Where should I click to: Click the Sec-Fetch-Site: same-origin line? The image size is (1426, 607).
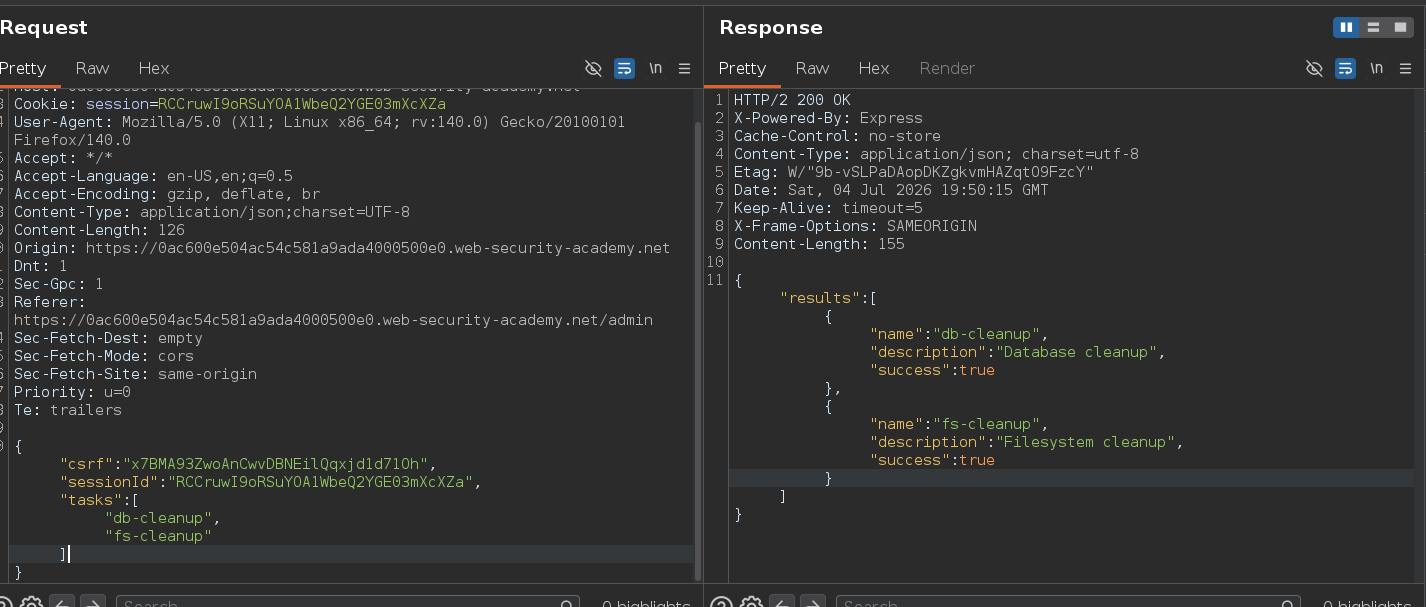[135, 374]
